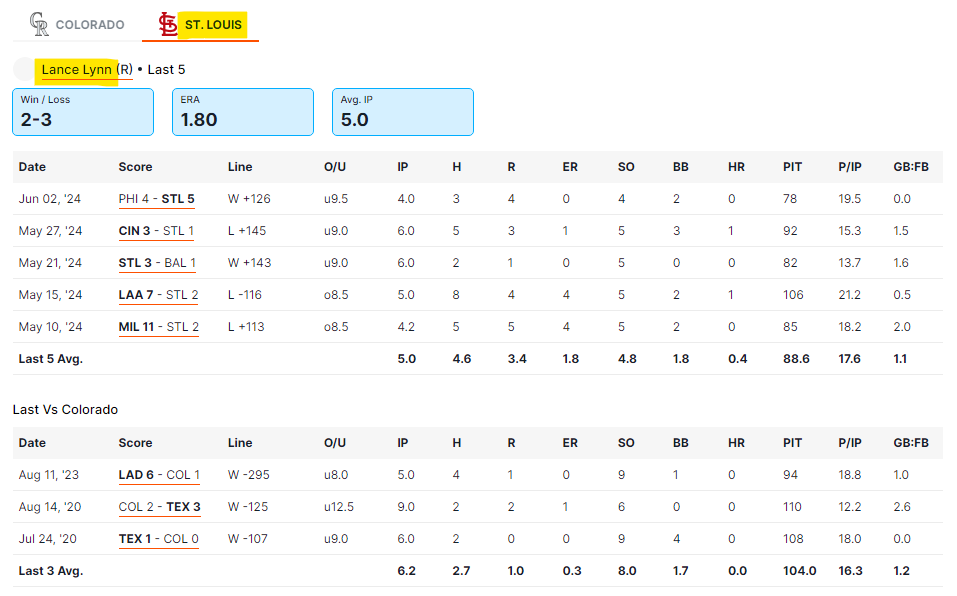The width and height of the screenshot is (957, 596).
Task: Open the TEX 1 - COL 0 game link
Action: pyautogui.click(x=159, y=539)
